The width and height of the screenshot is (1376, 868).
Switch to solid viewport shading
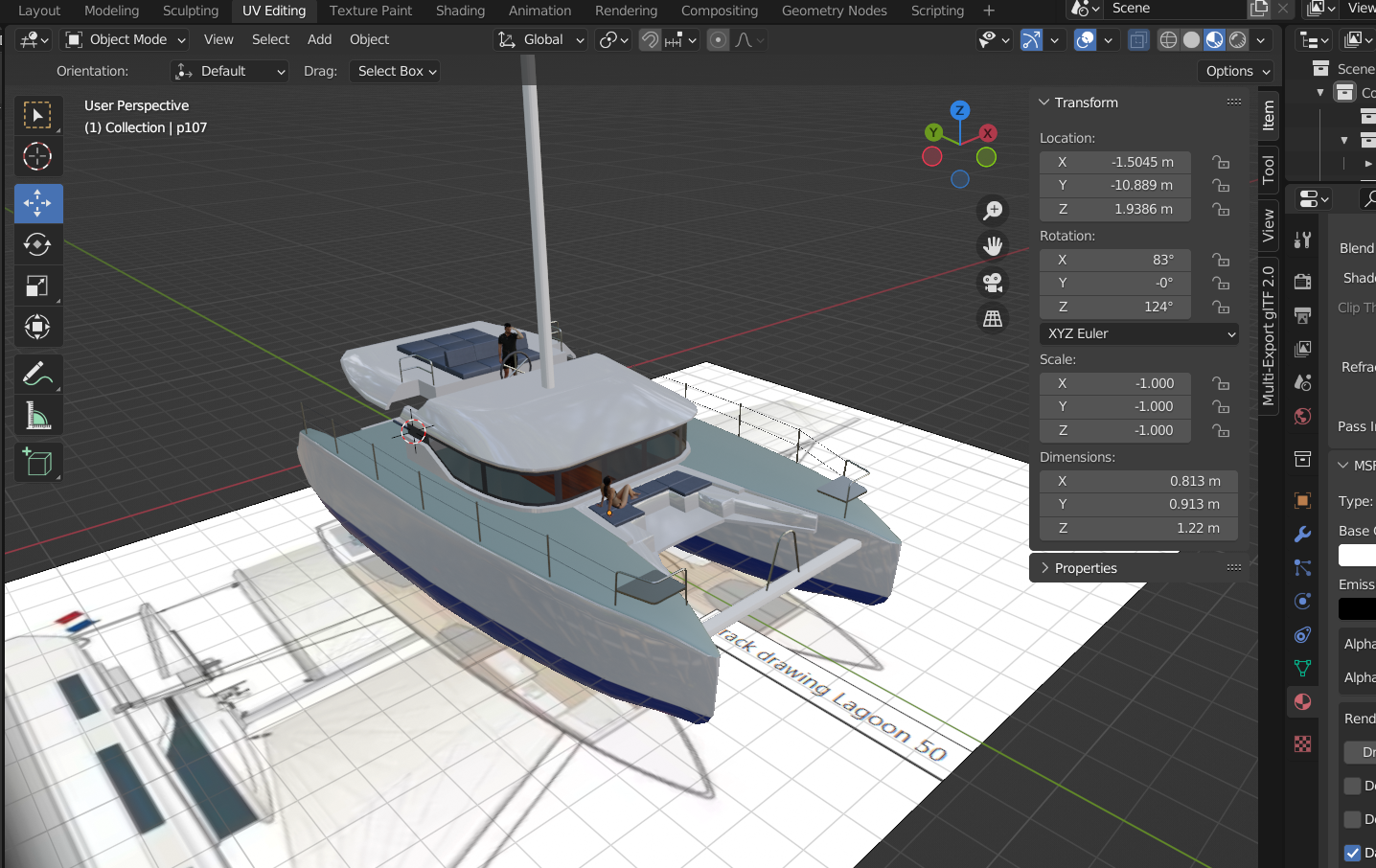click(x=1191, y=40)
